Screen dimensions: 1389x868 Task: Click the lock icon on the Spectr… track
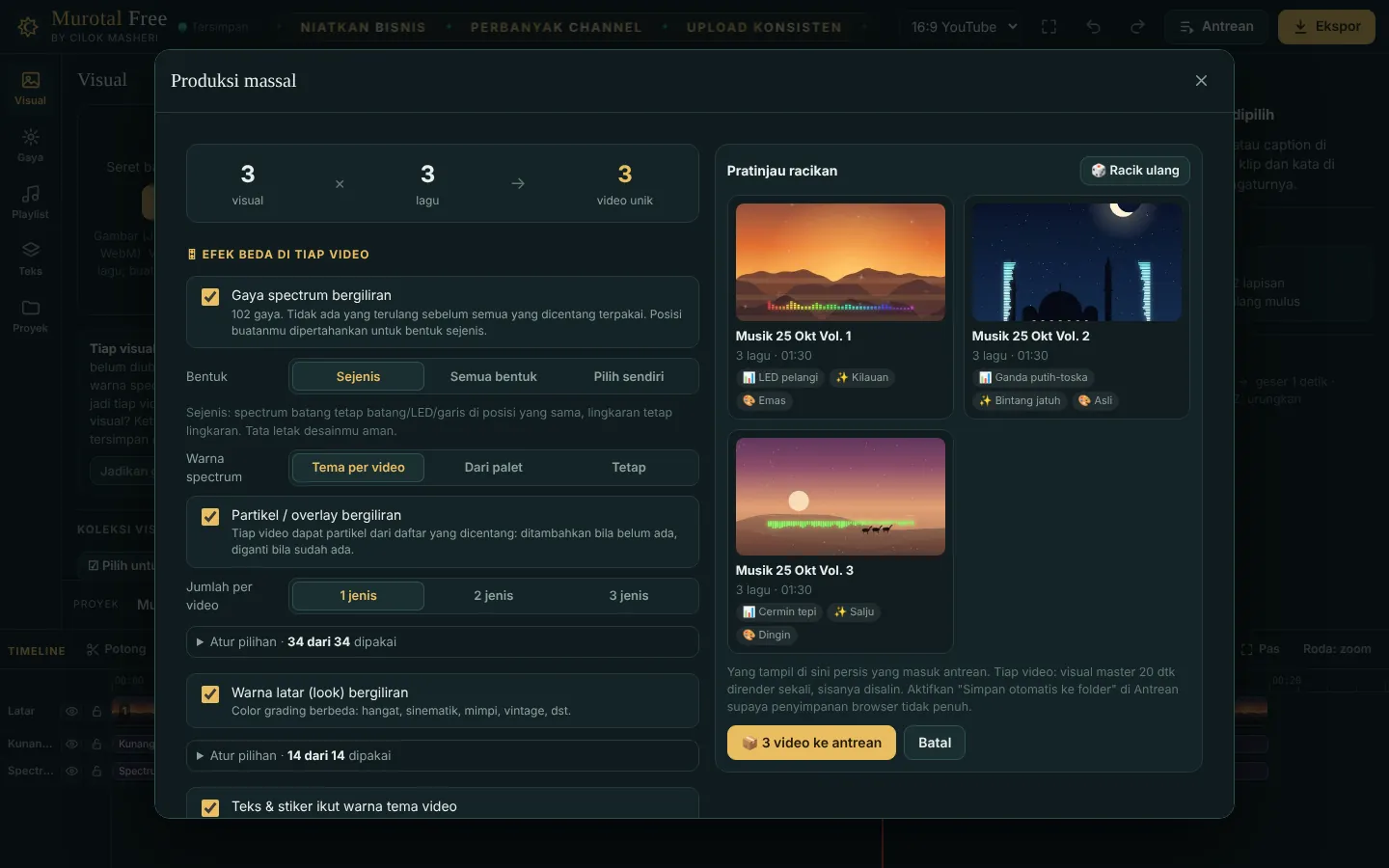pyautogui.click(x=96, y=772)
